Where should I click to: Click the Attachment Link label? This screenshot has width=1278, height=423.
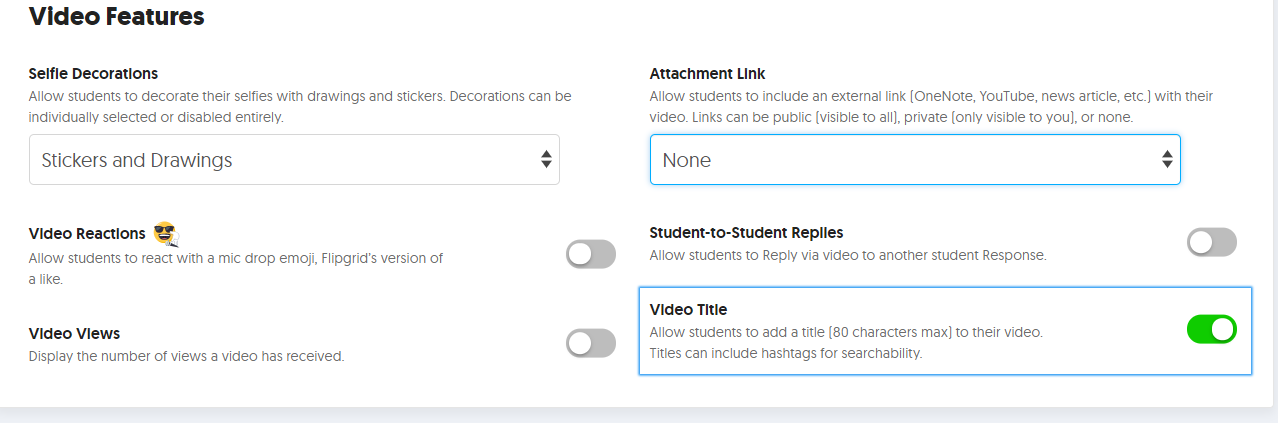click(708, 74)
